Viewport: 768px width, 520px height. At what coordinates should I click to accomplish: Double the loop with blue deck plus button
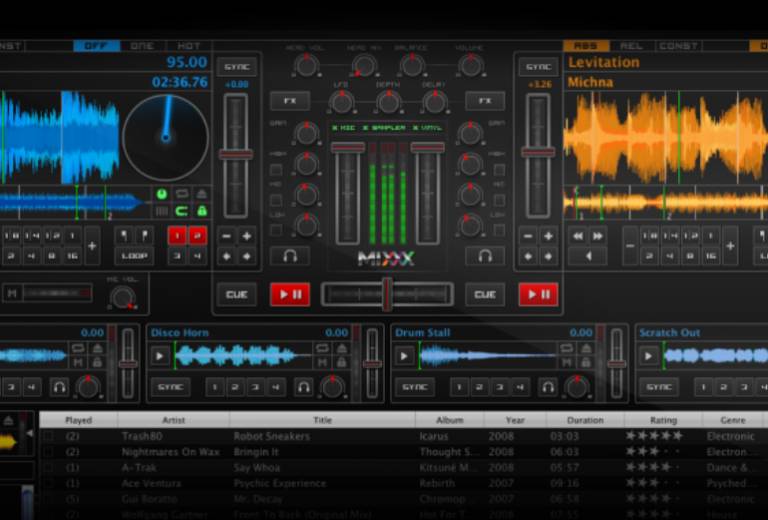(x=92, y=246)
